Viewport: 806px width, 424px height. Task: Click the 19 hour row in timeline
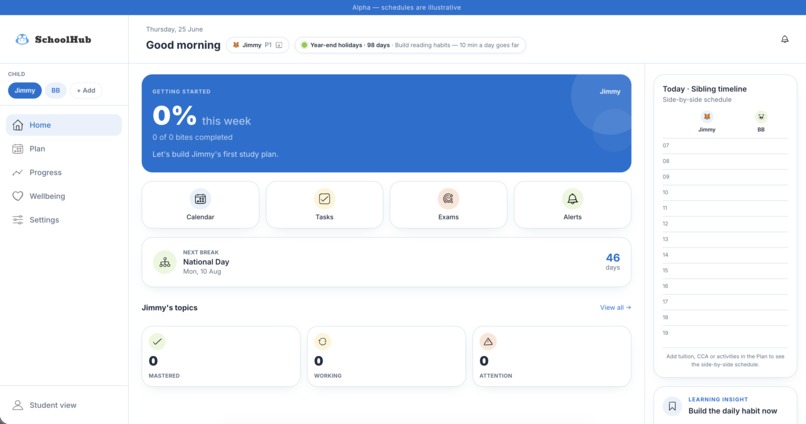[x=725, y=333]
